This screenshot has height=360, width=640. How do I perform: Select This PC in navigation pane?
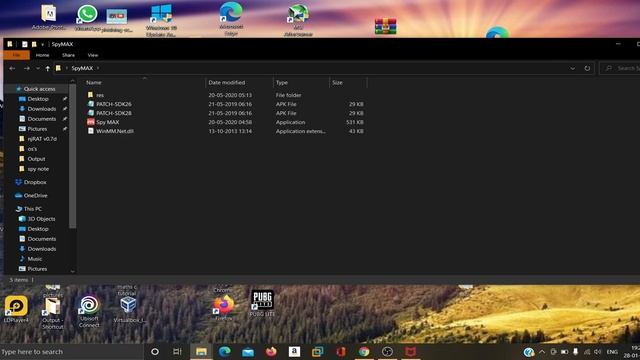pos(33,209)
